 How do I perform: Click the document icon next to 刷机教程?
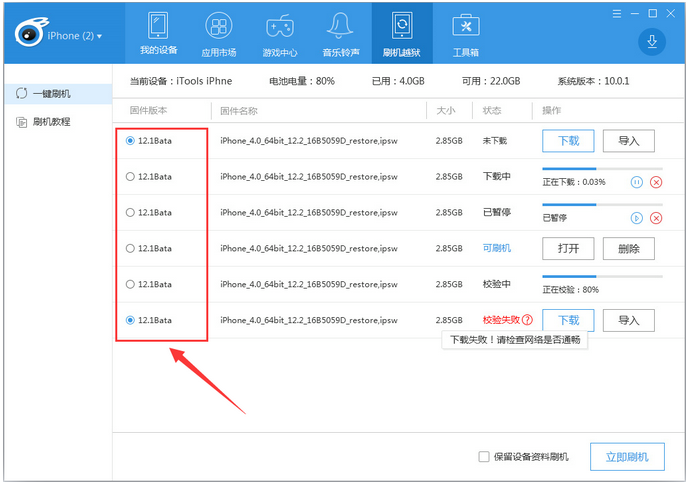[x=22, y=122]
